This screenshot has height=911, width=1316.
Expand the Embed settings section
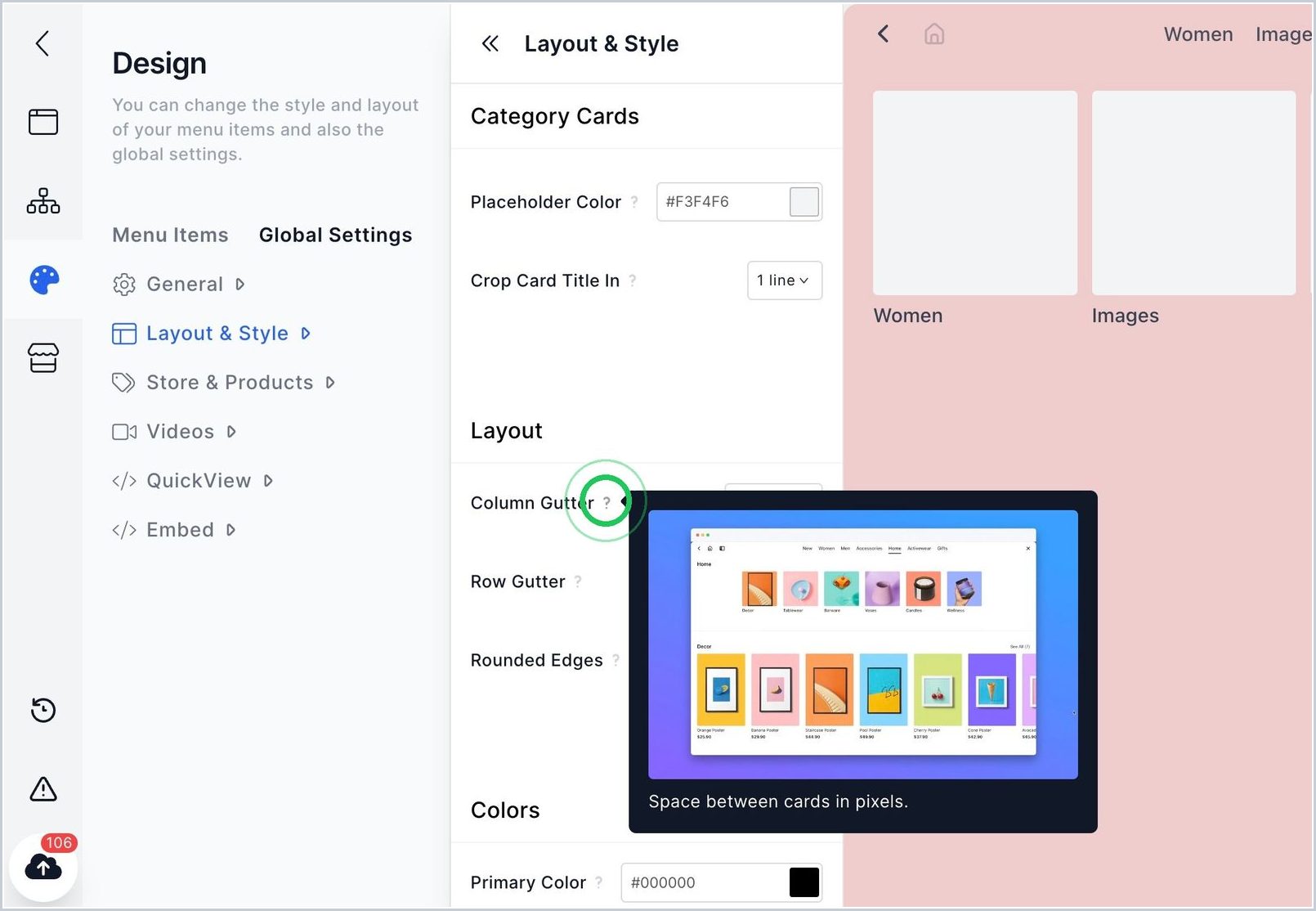tap(173, 529)
